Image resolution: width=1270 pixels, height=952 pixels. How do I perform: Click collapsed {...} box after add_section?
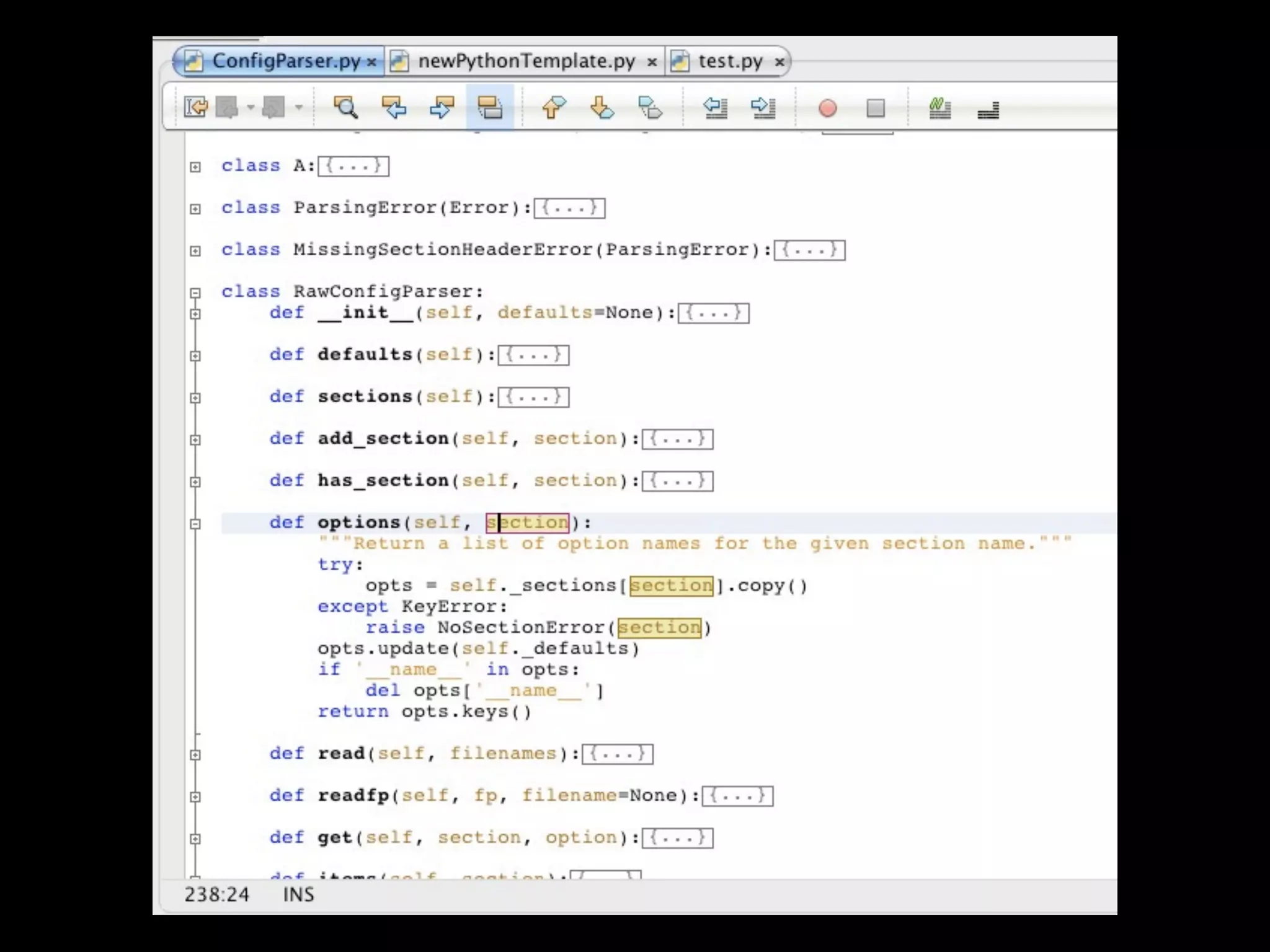[x=677, y=439]
